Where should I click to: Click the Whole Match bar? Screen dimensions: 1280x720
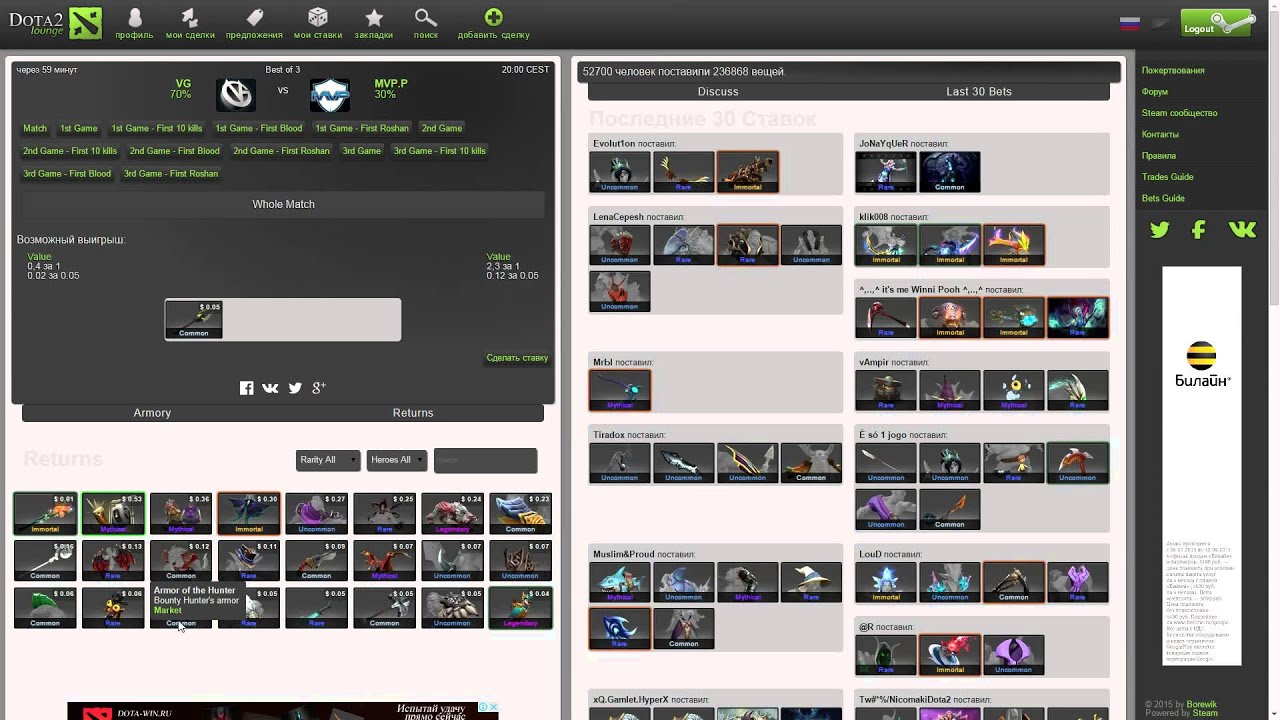click(283, 204)
